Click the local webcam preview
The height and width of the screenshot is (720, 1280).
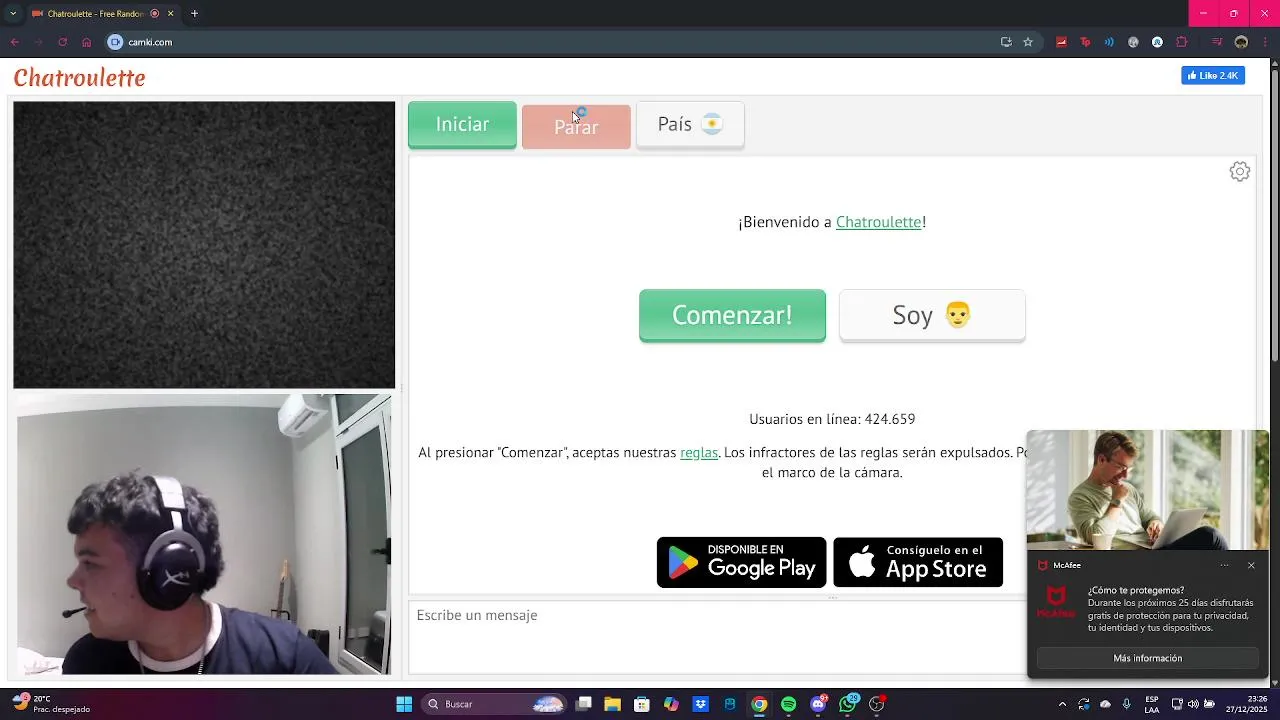[x=204, y=534]
